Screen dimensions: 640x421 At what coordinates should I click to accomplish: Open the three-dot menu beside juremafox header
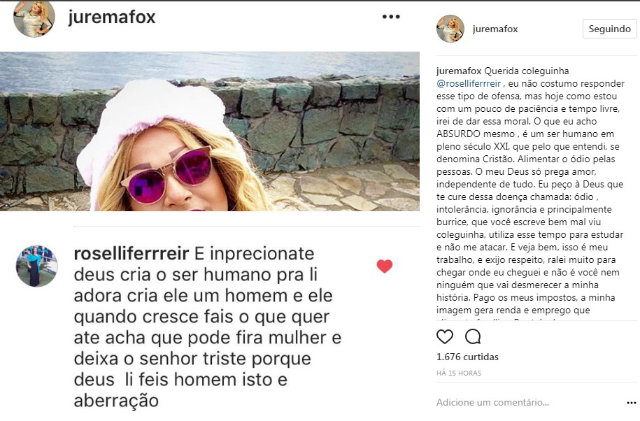[391, 17]
